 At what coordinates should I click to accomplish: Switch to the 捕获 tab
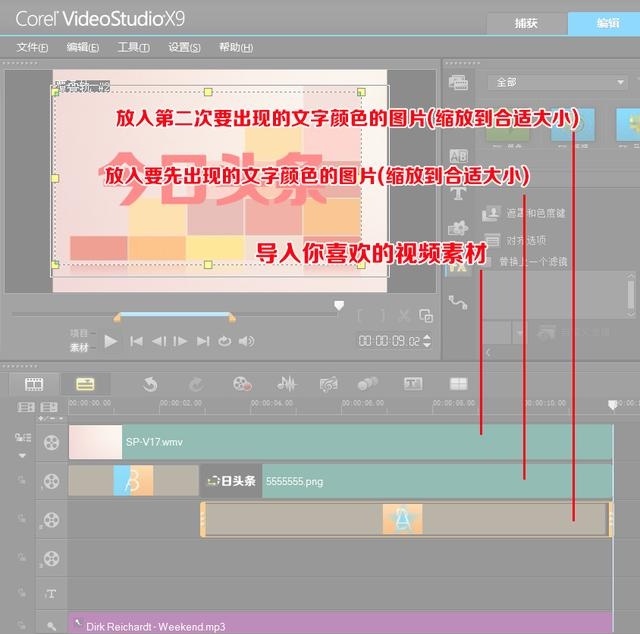coord(526,23)
